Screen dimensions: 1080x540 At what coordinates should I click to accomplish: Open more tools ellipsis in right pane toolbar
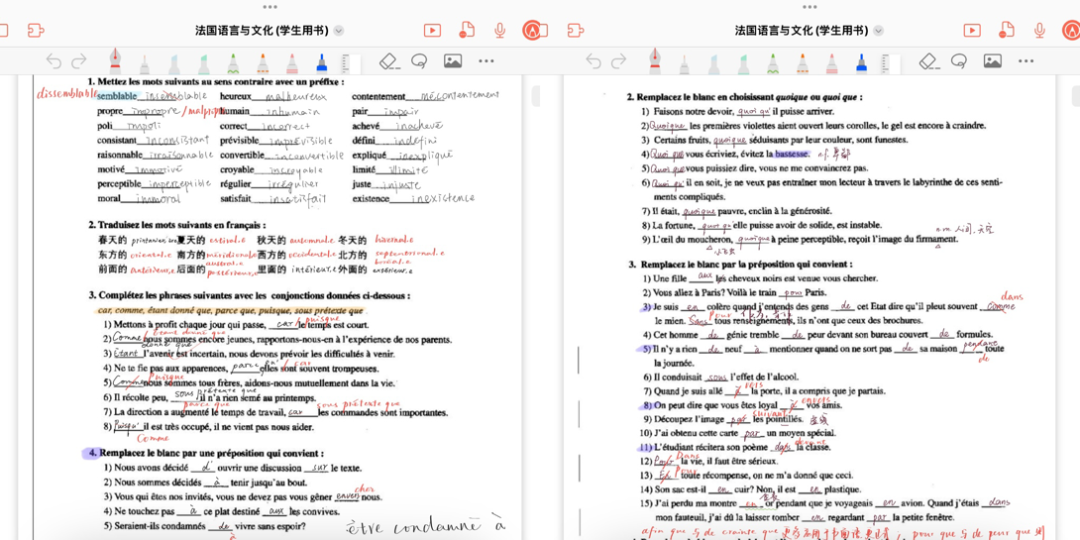point(1026,62)
